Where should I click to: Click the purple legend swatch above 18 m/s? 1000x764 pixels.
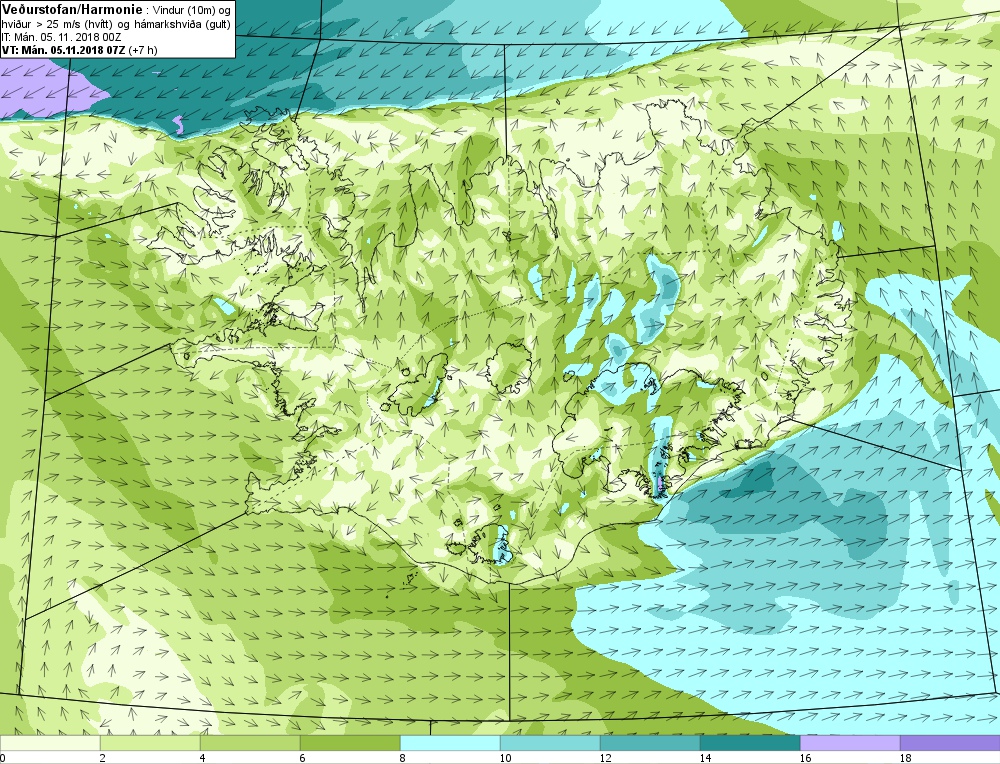tap(950, 744)
